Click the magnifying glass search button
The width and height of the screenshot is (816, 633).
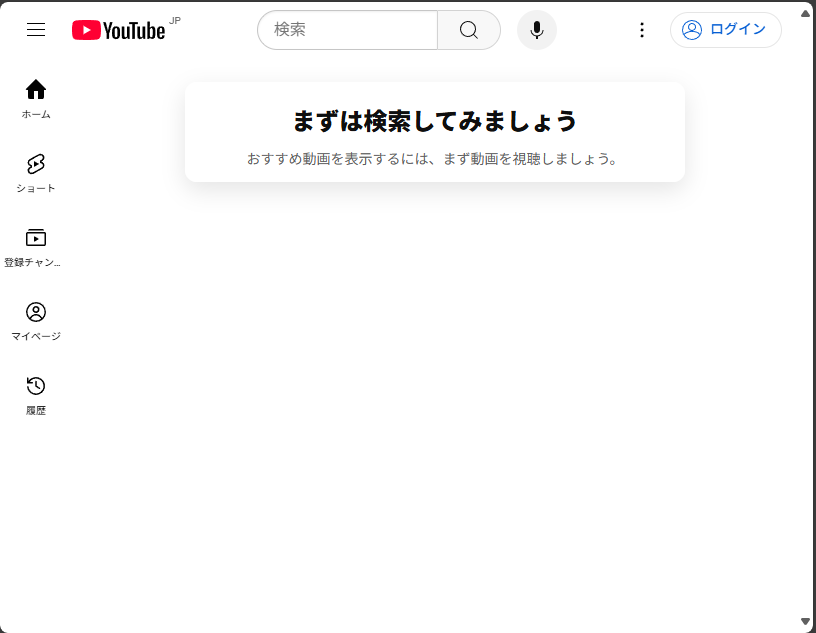(x=469, y=30)
